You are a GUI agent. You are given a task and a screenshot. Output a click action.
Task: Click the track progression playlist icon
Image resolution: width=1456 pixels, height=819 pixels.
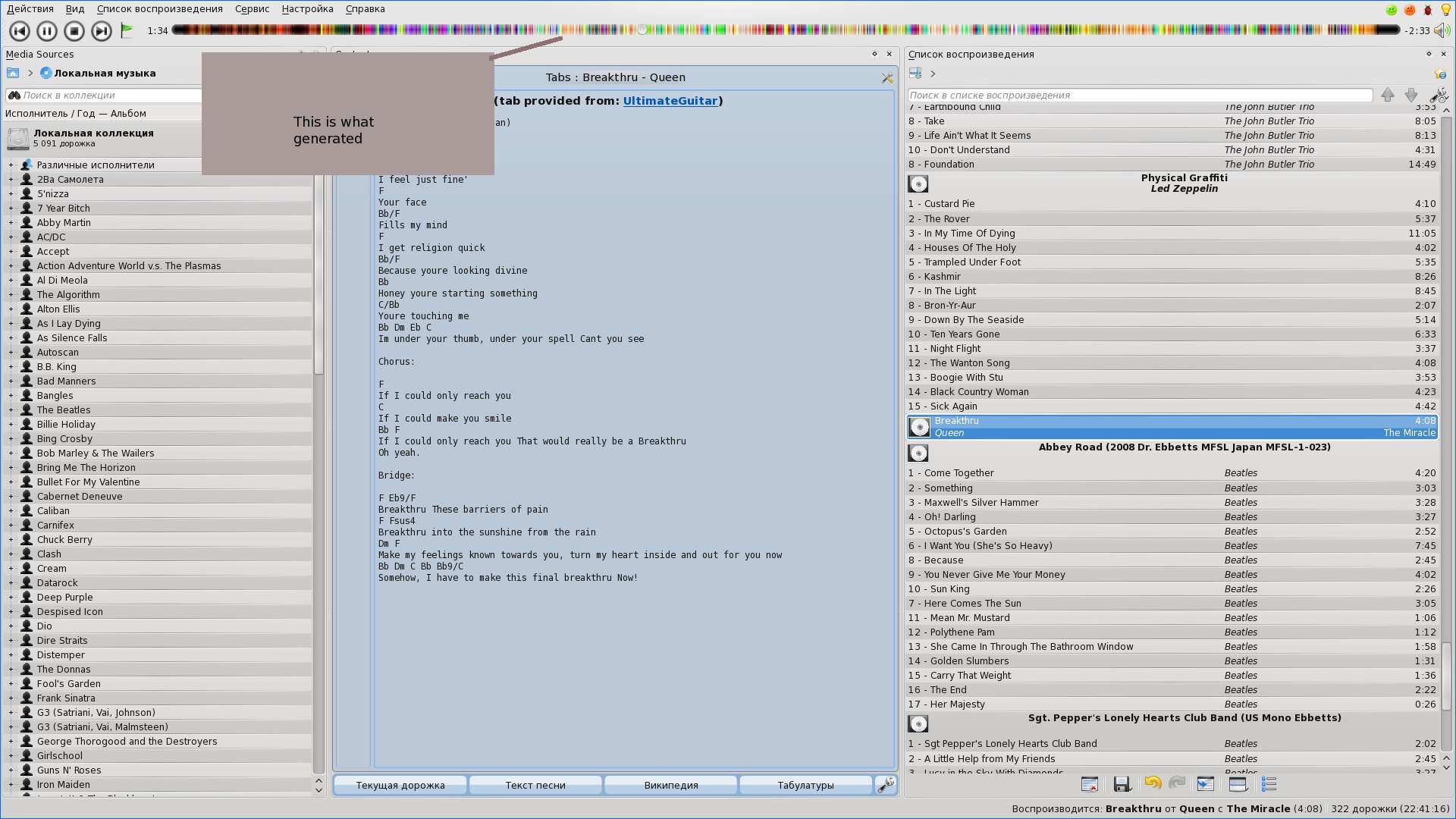click(1206, 785)
